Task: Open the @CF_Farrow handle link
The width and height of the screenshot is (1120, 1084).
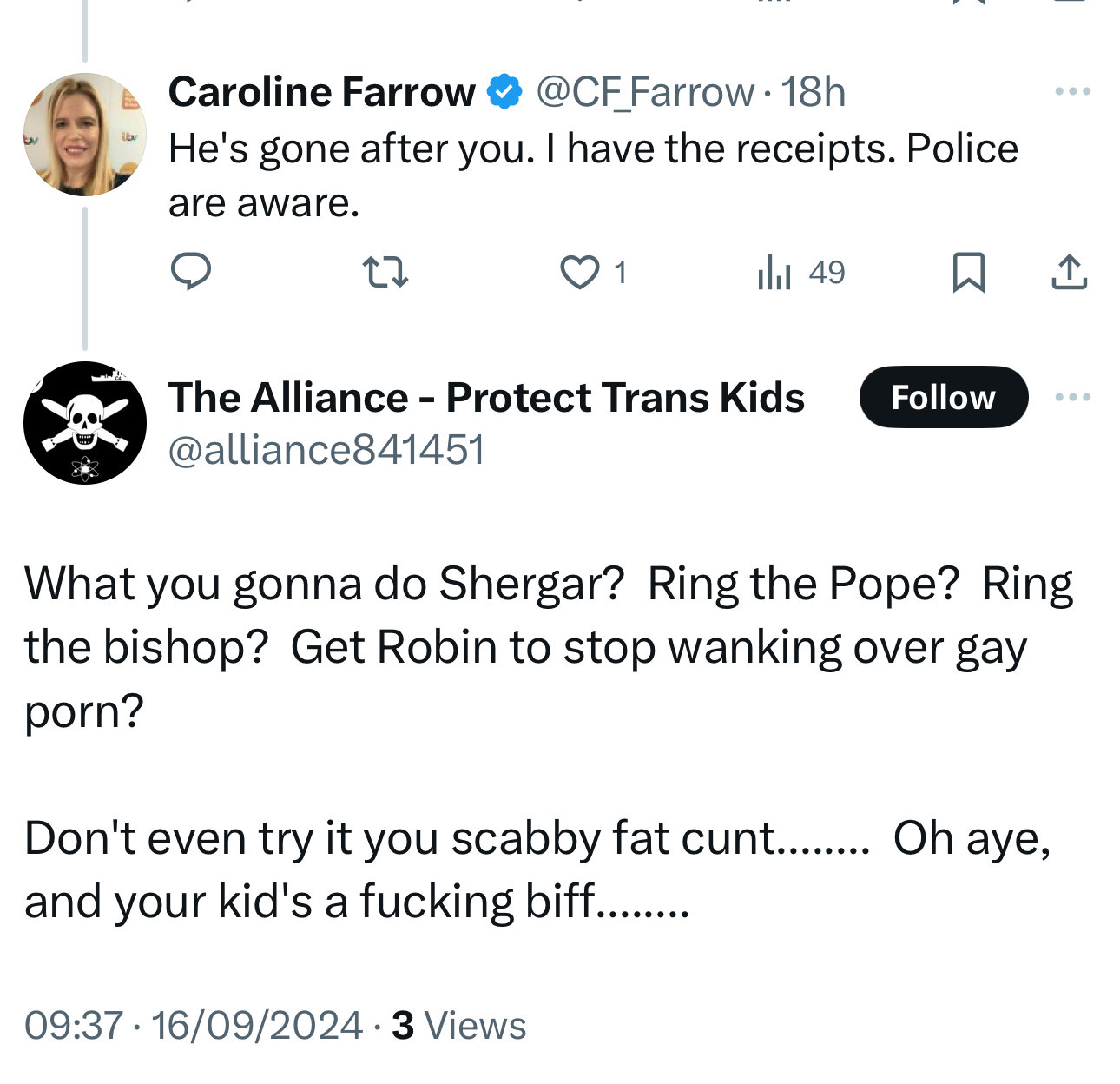Action: 645,92
